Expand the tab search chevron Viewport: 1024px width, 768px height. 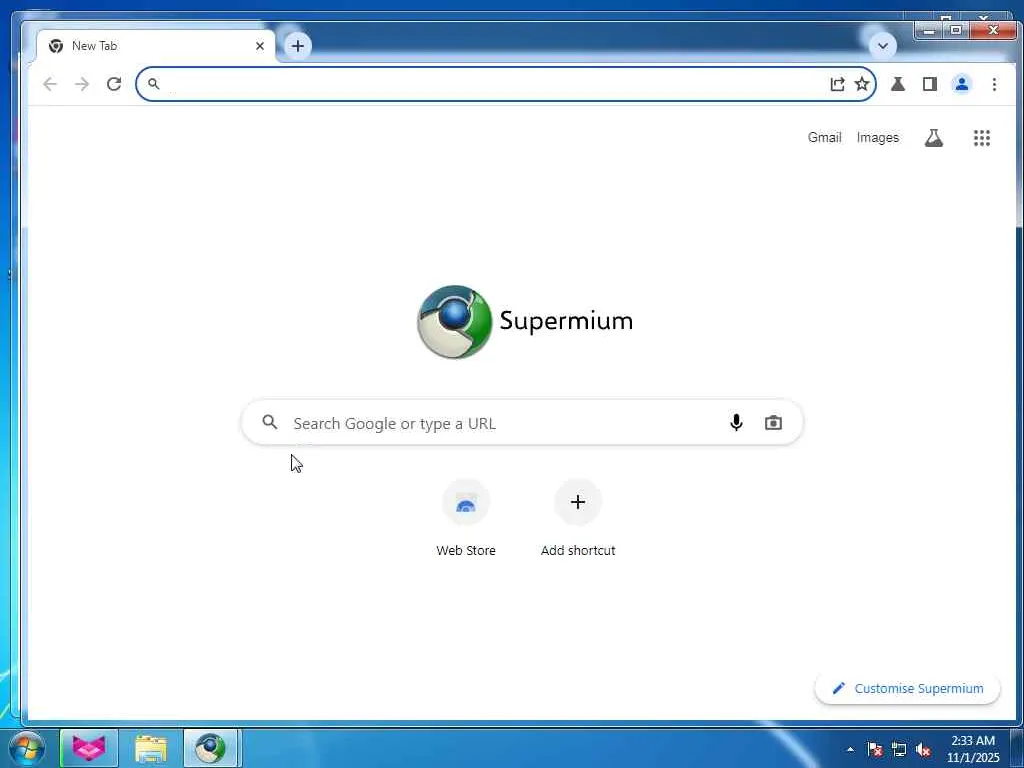[x=883, y=46]
